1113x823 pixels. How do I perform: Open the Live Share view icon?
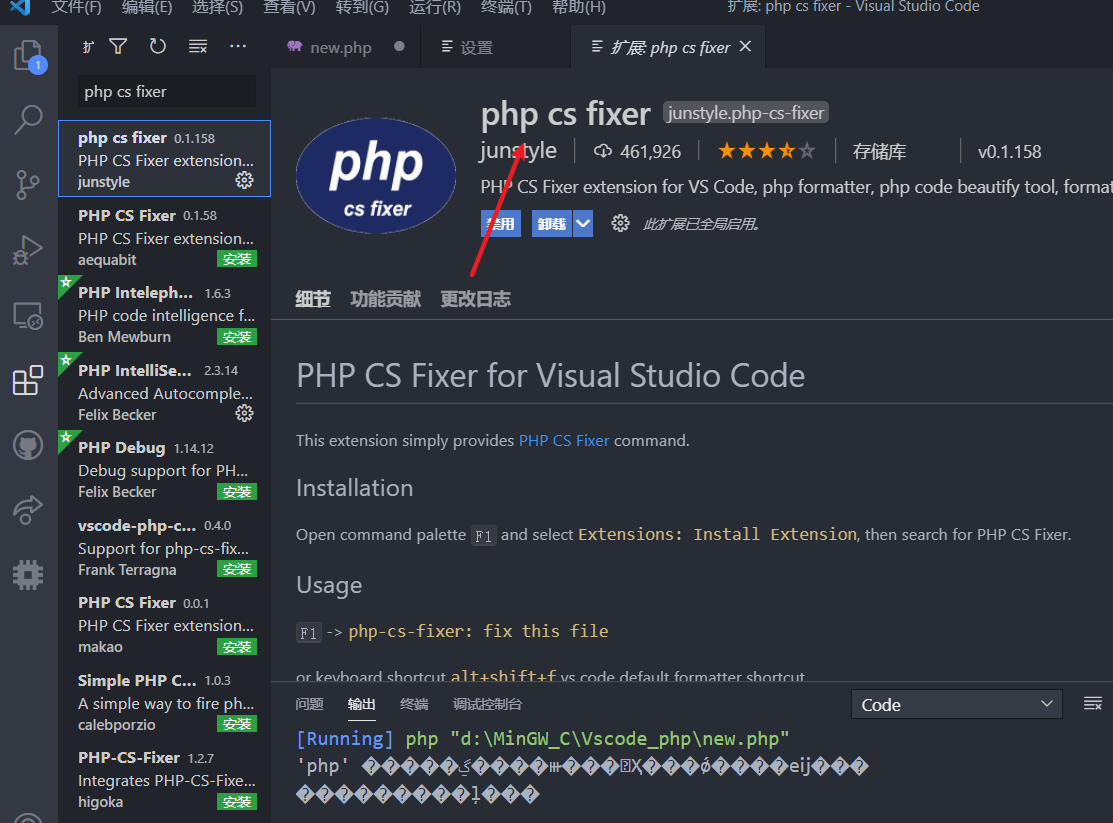click(28, 509)
